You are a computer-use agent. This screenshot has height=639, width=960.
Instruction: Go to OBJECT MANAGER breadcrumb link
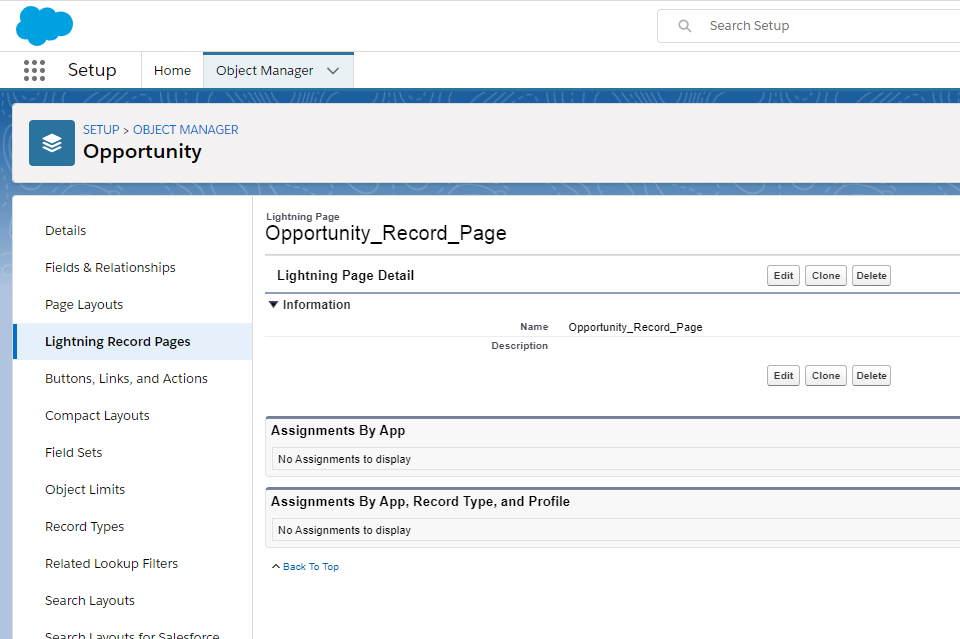click(x=186, y=130)
